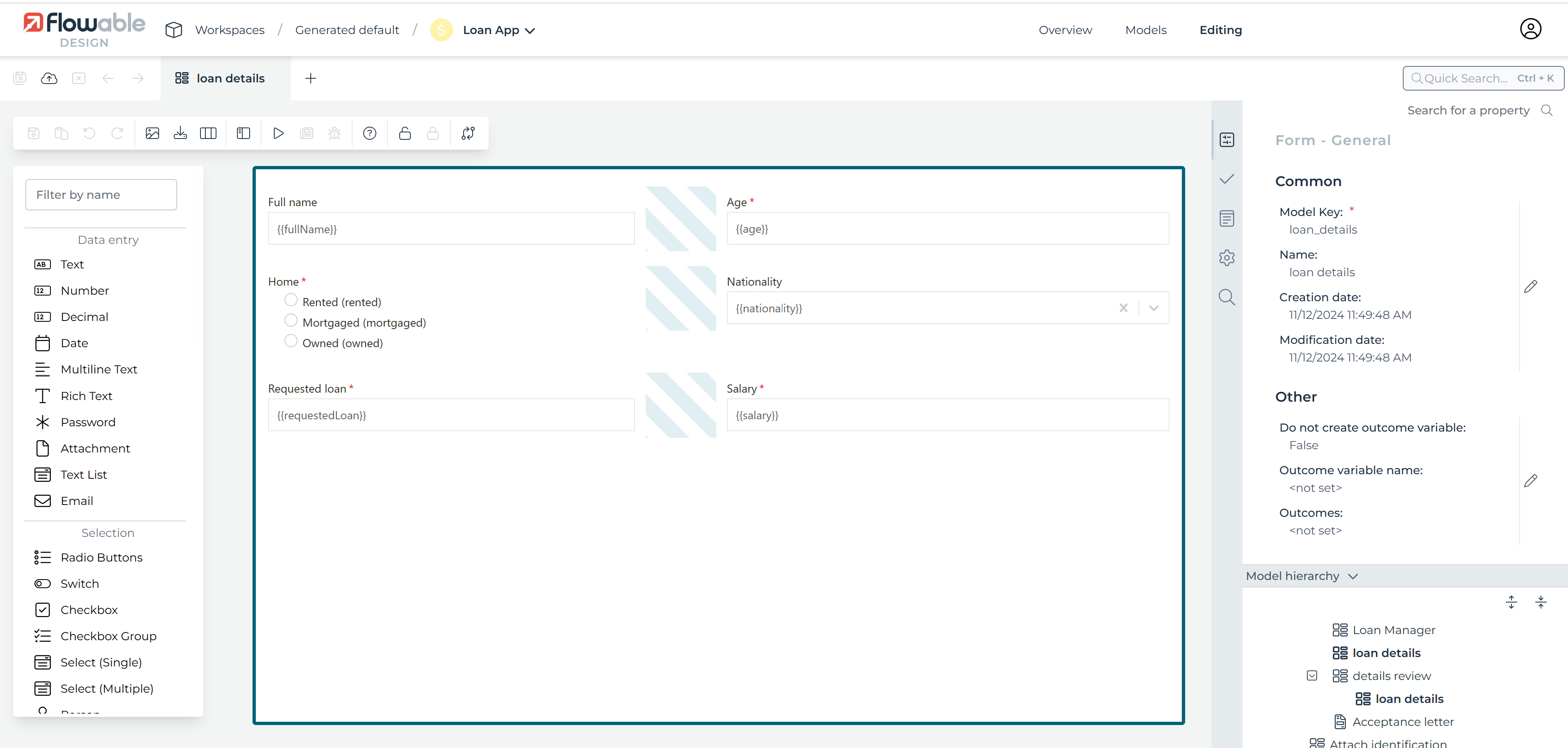Click the user account avatar icon

(1530, 29)
